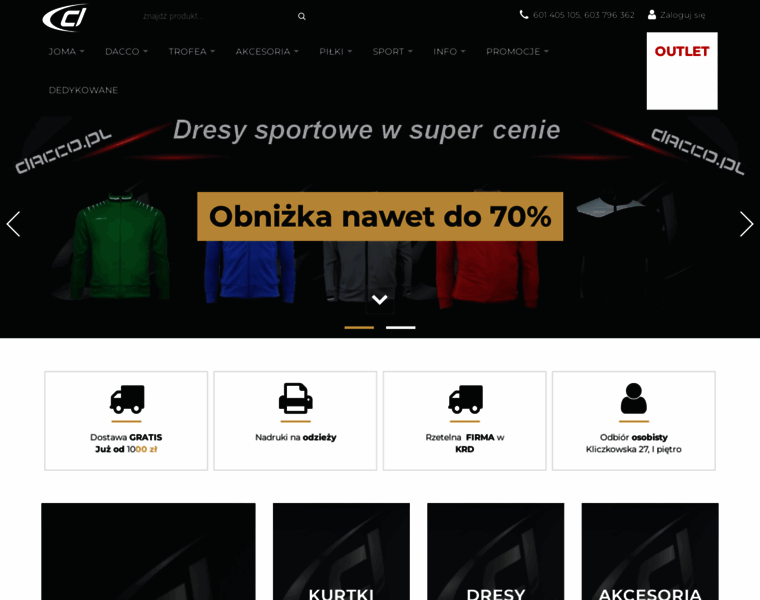Open the DEDYKOWANE menu item
Image resolution: width=760 pixels, height=600 pixels.
pyautogui.click(x=83, y=90)
